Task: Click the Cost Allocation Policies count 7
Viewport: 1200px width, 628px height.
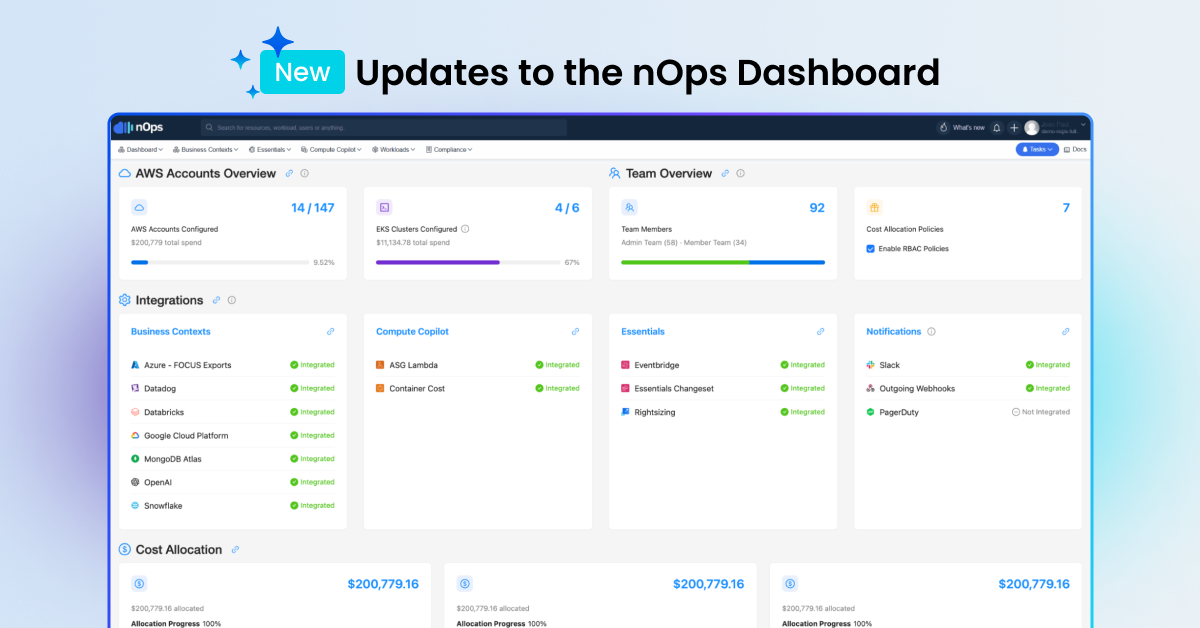Action: point(1066,208)
